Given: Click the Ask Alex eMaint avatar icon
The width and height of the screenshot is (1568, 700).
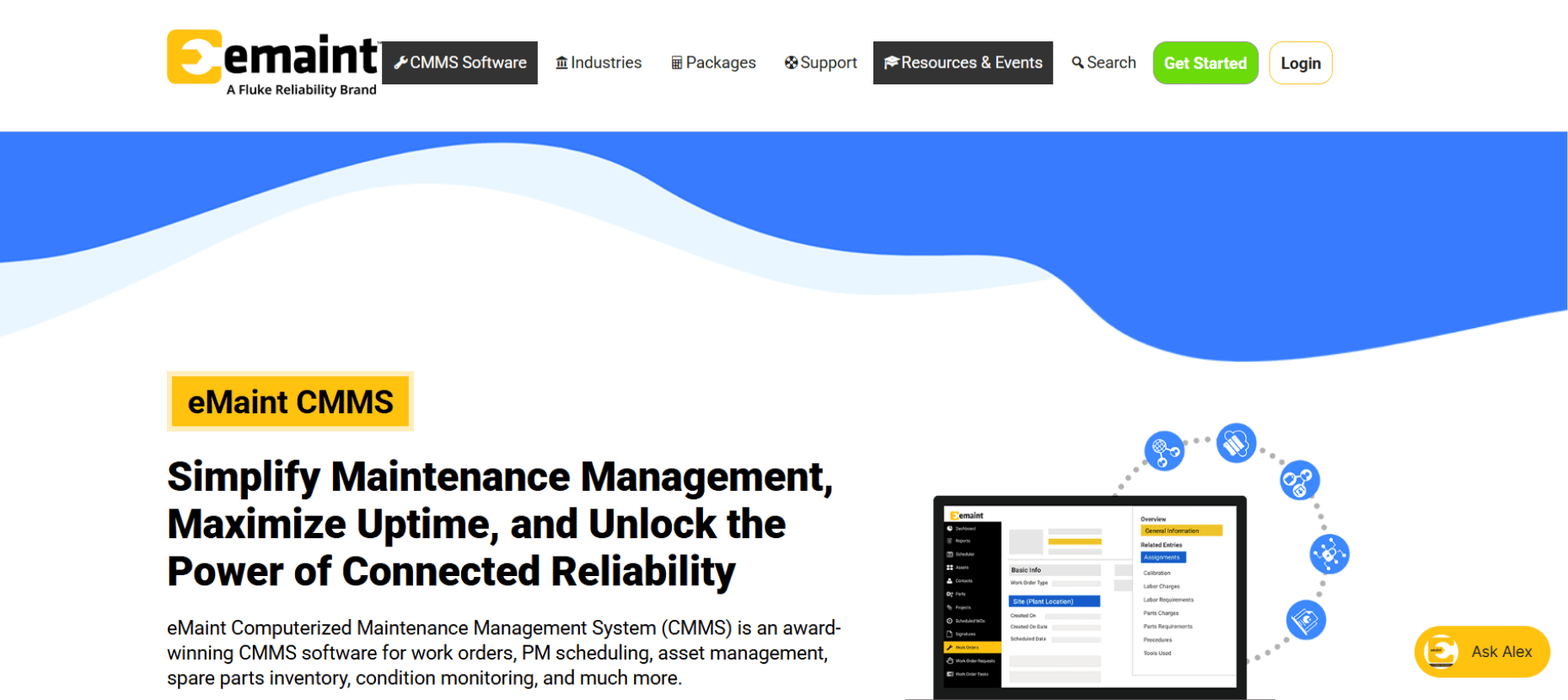Looking at the screenshot, I should [1442, 651].
